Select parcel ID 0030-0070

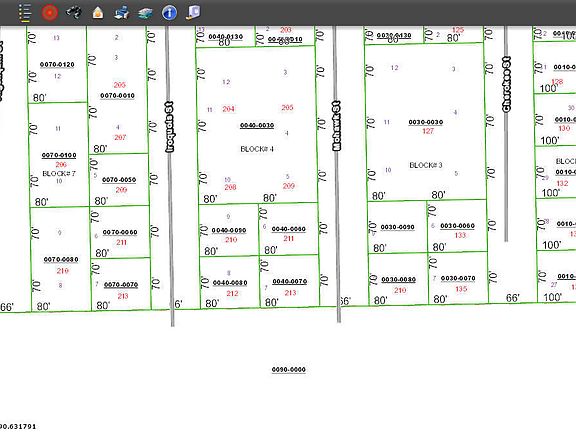(x=458, y=278)
